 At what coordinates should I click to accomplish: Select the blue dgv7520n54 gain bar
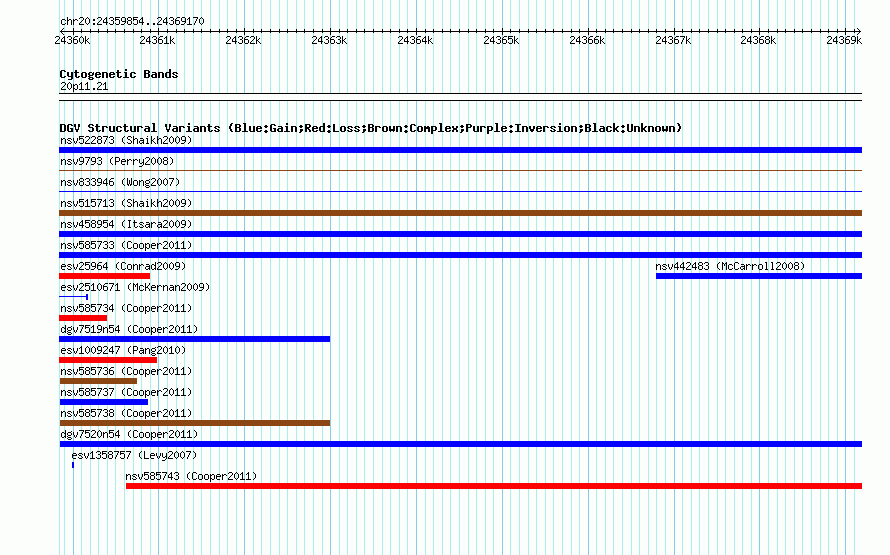[460, 444]
